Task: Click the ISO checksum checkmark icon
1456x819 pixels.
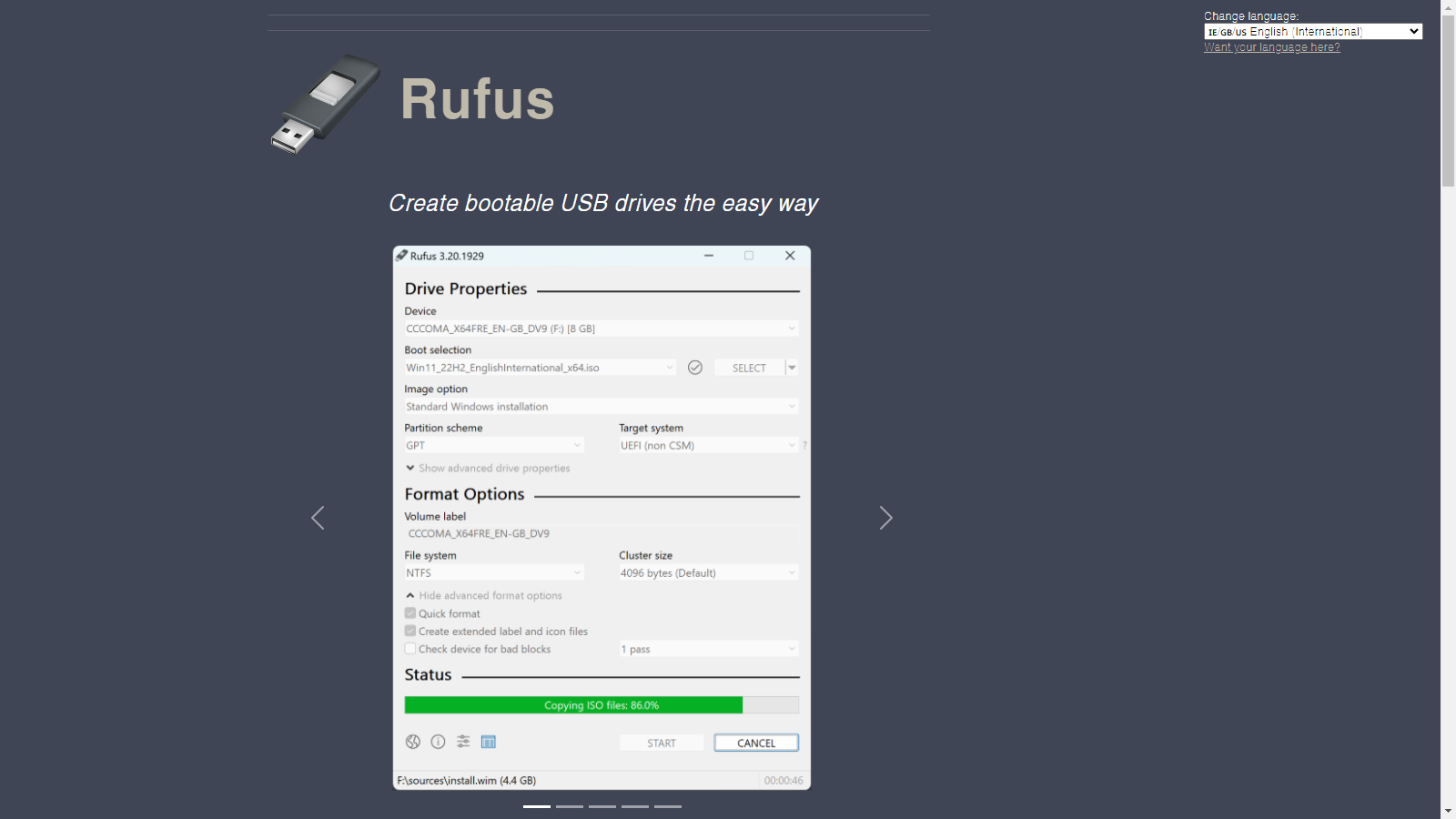Action: (695, 368)
